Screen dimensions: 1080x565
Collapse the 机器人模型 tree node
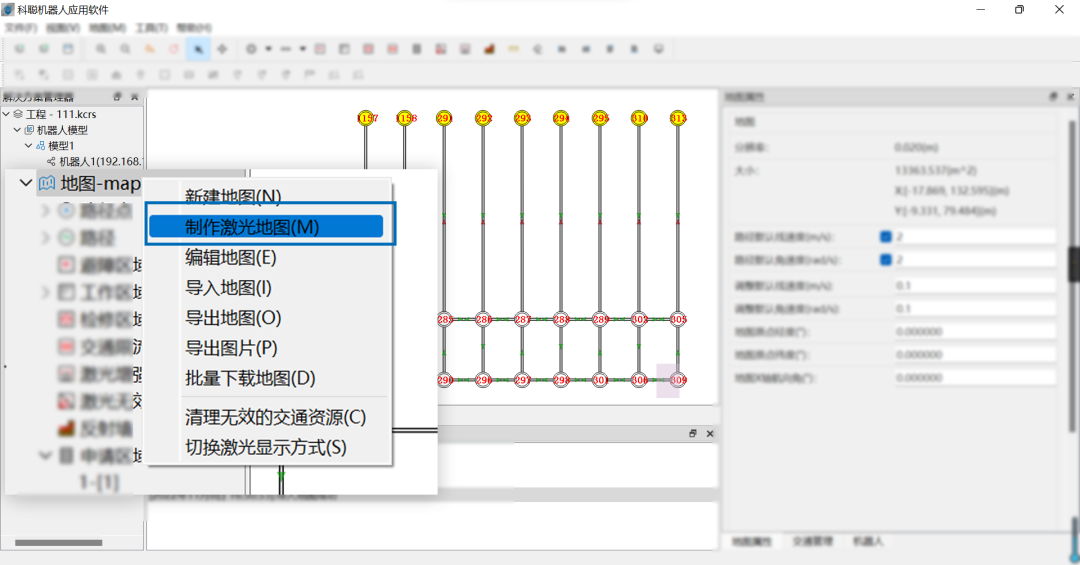pyautogui.click(x=17, y=130)
